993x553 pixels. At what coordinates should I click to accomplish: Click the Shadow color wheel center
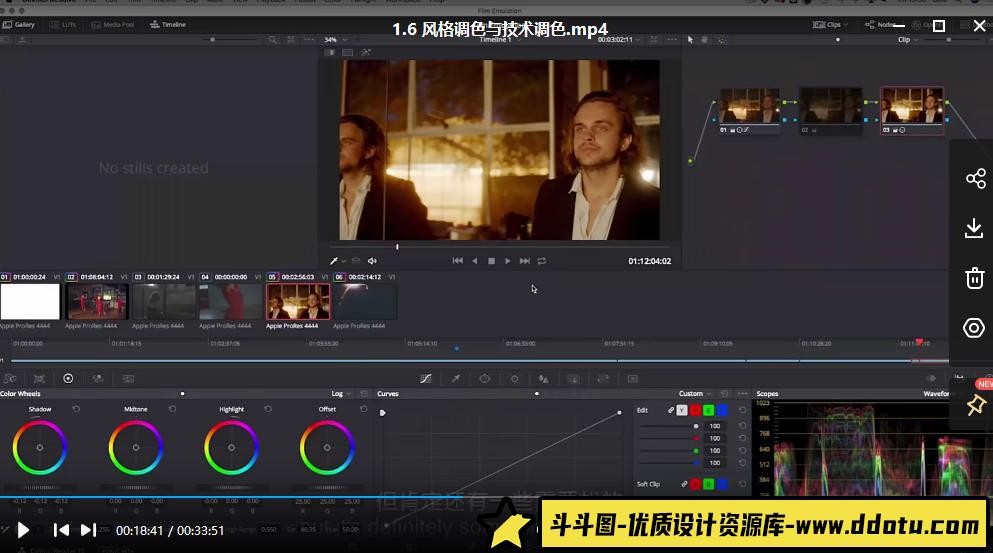[39, 447]
